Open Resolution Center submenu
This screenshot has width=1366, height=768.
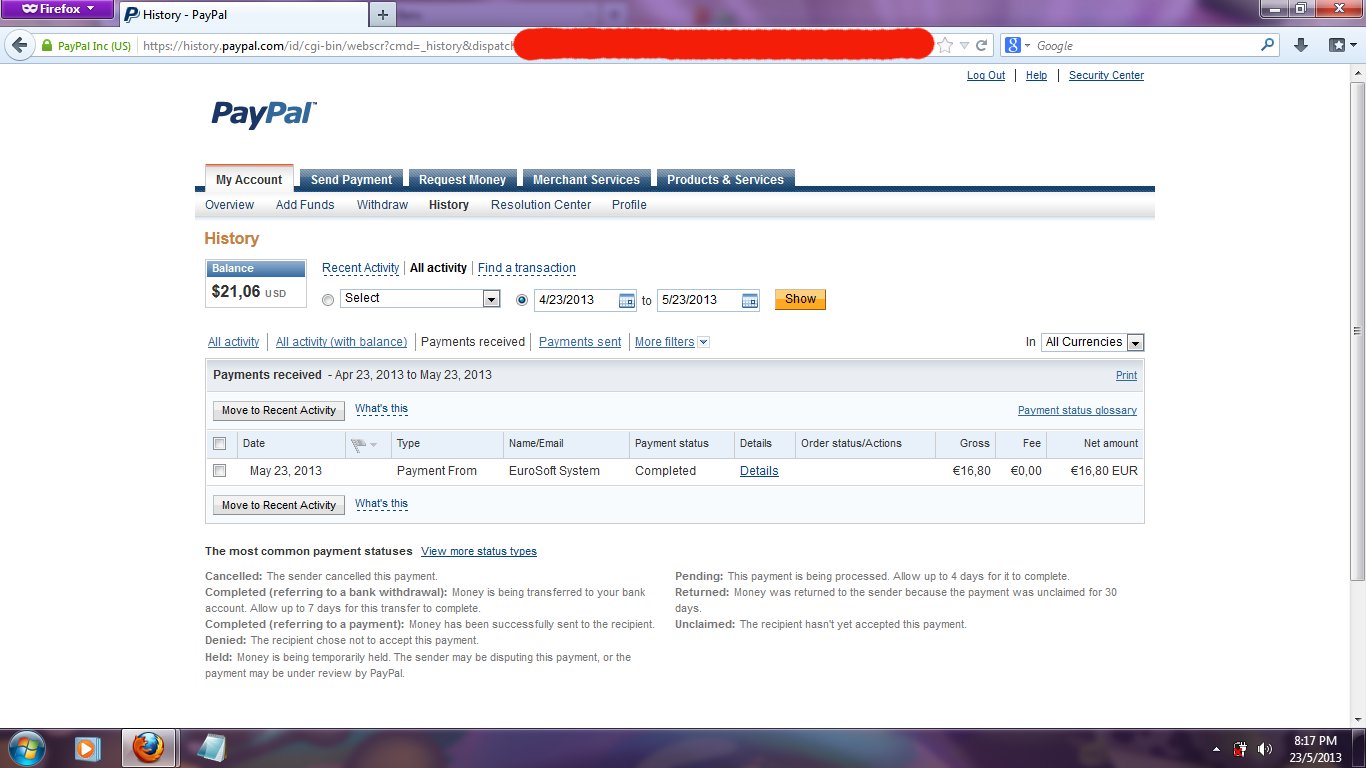click(541, 205)
